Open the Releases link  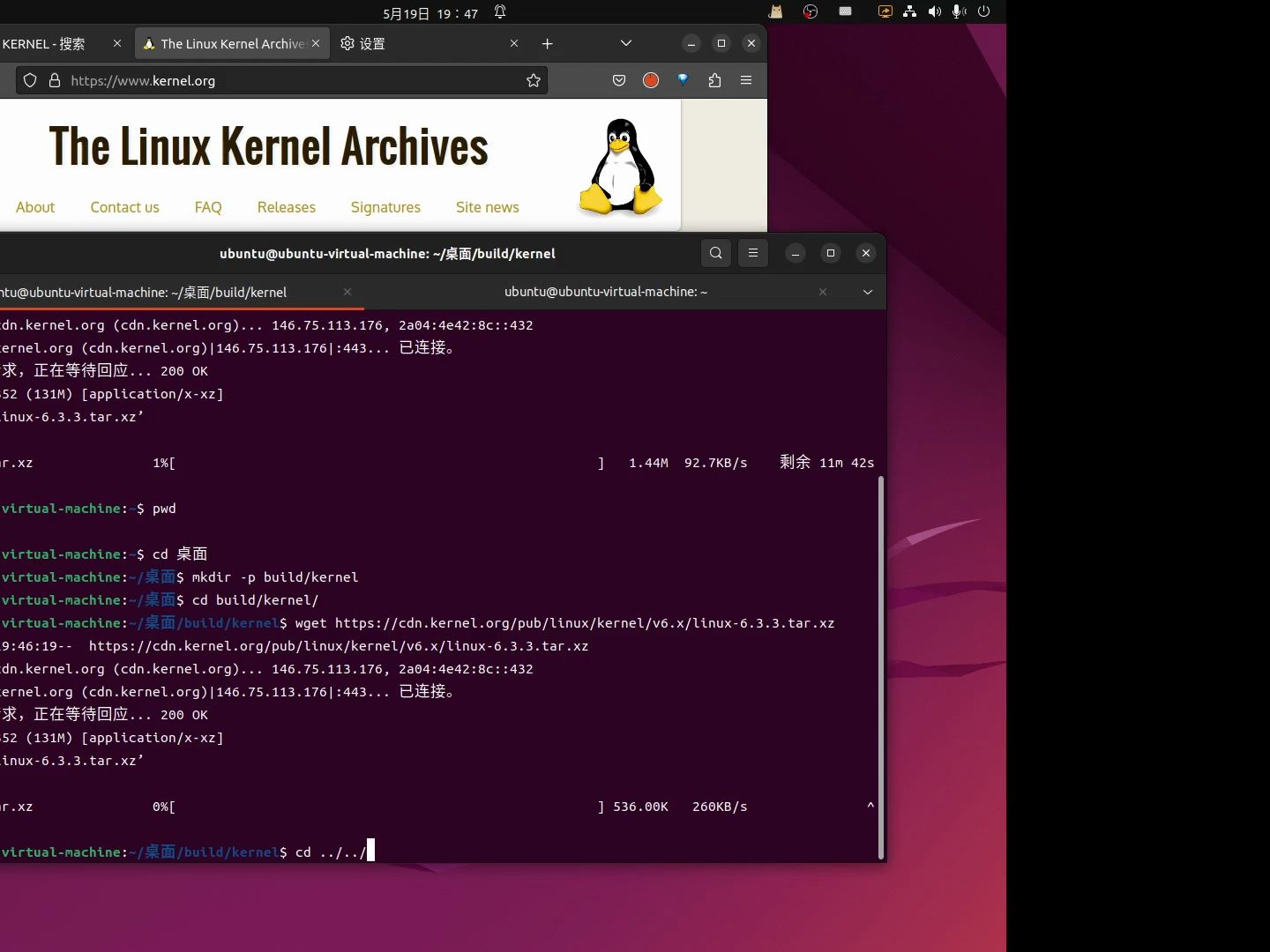click(286, 207)
